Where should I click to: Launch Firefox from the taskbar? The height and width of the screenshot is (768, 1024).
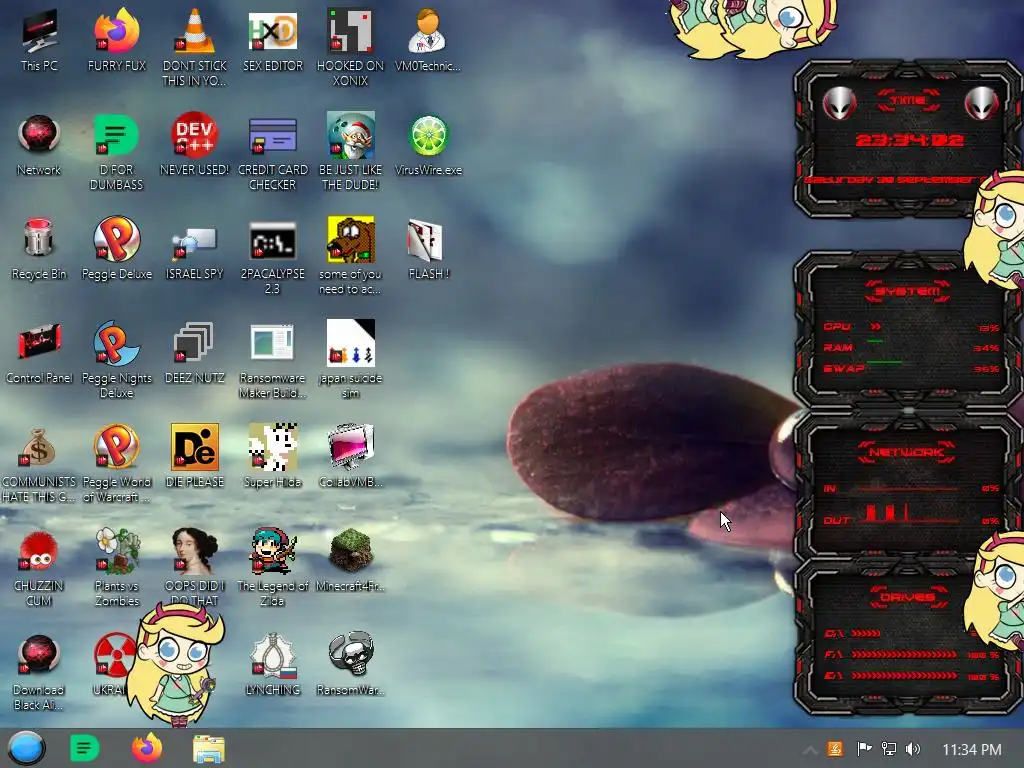[147, 748]
